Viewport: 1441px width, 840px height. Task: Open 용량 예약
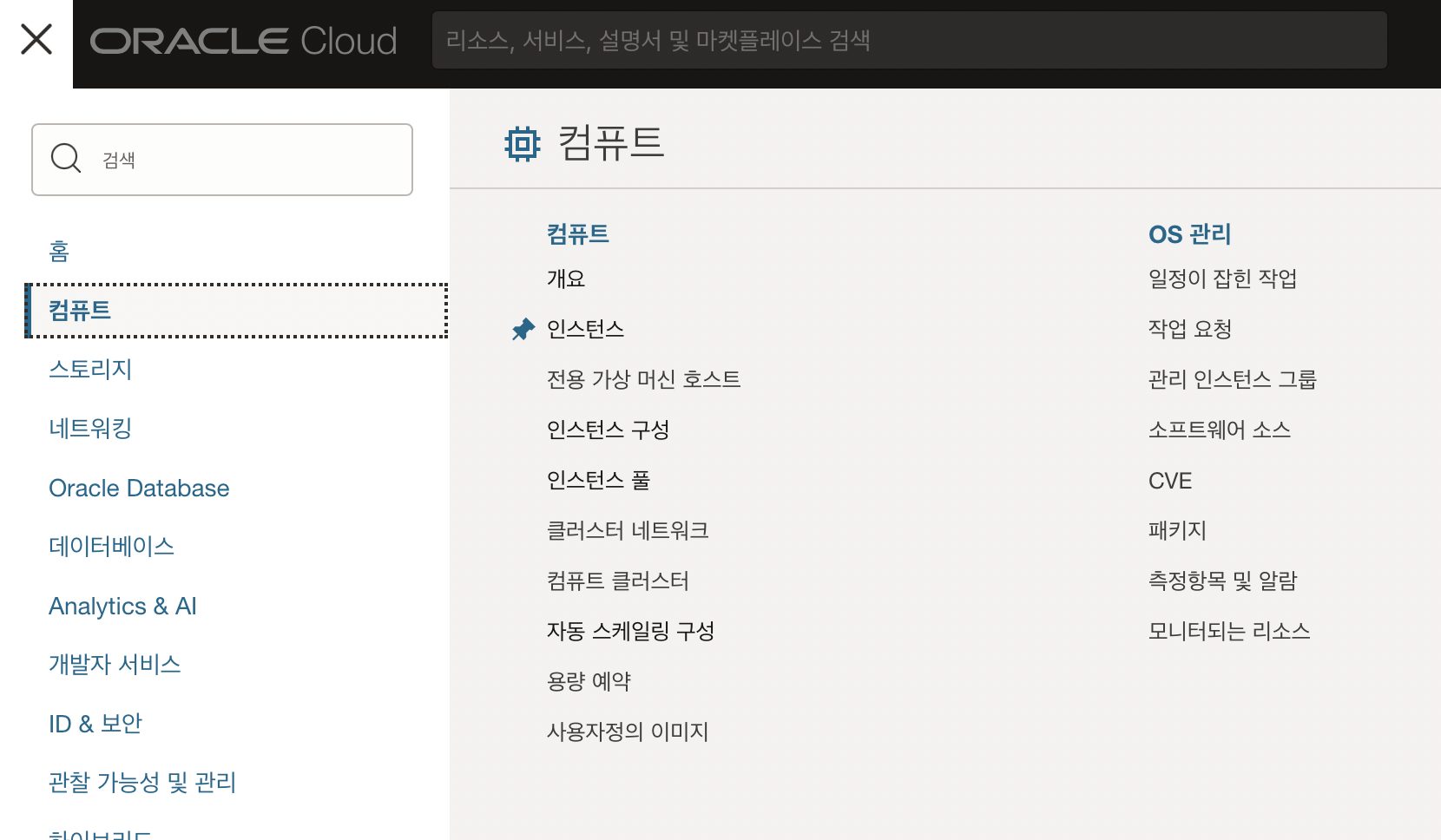[589, 682]
